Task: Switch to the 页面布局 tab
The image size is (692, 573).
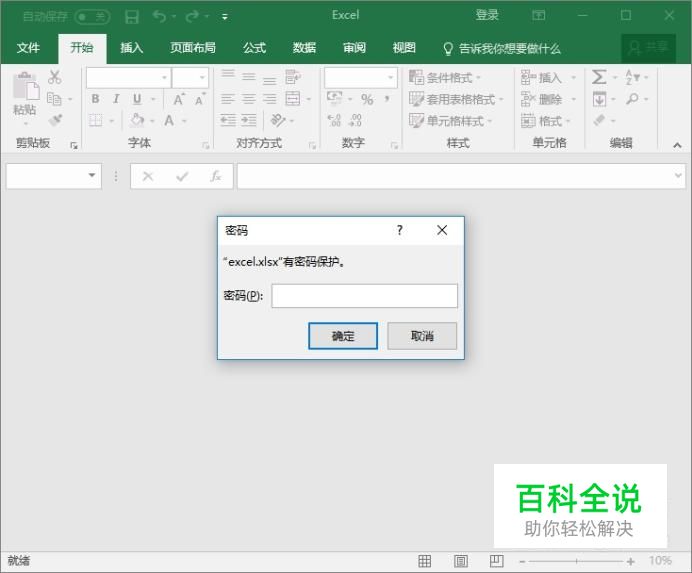Action: 193,48
